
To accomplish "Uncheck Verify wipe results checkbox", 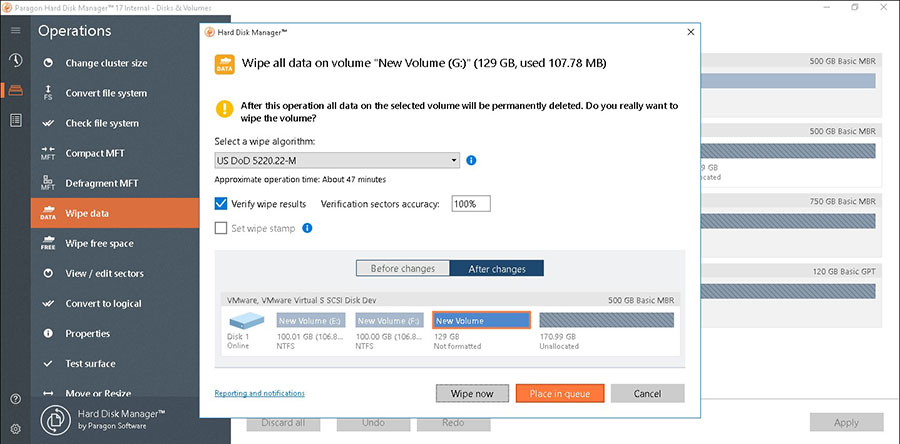I will pyautogui.click(x=221, y=204).
